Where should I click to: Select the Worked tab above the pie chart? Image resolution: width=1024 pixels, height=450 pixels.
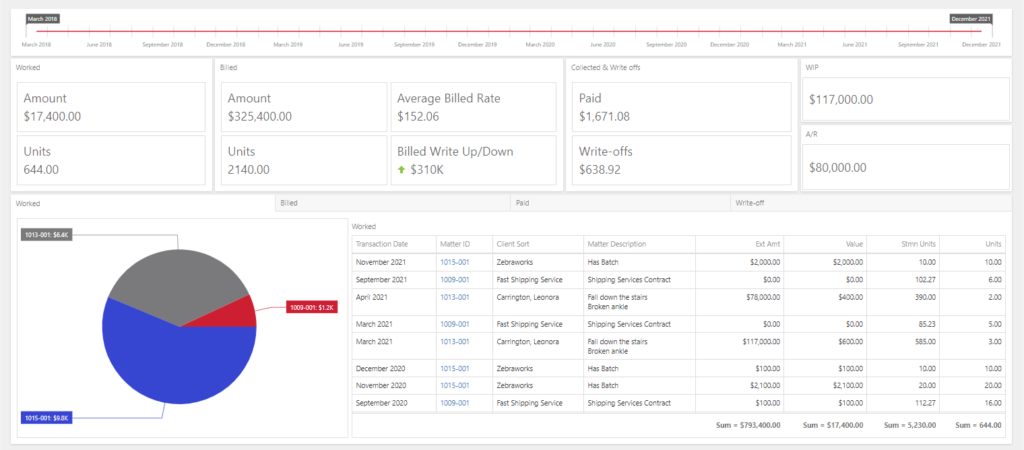click(x=29, y=203)
